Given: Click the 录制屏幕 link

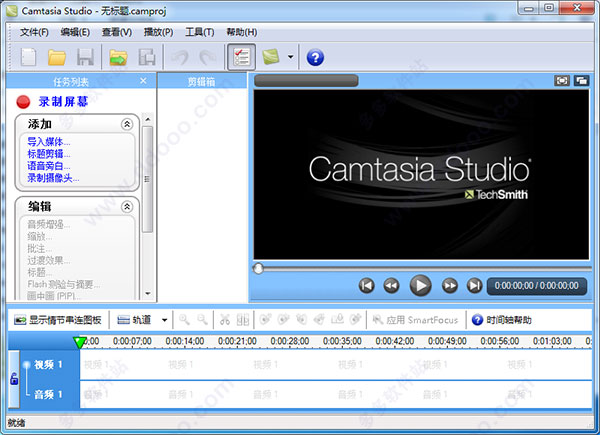Looking at the screenshot, I should point(63,102).
